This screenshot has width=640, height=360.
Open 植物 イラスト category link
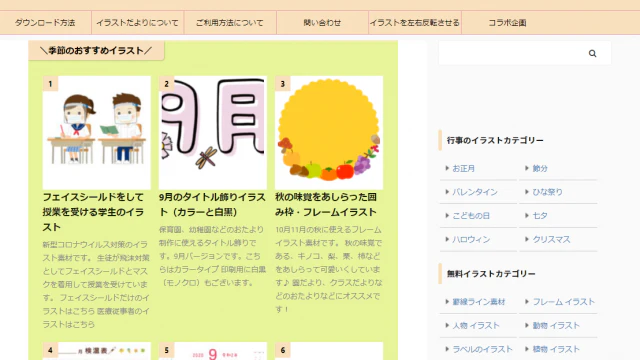556,349
